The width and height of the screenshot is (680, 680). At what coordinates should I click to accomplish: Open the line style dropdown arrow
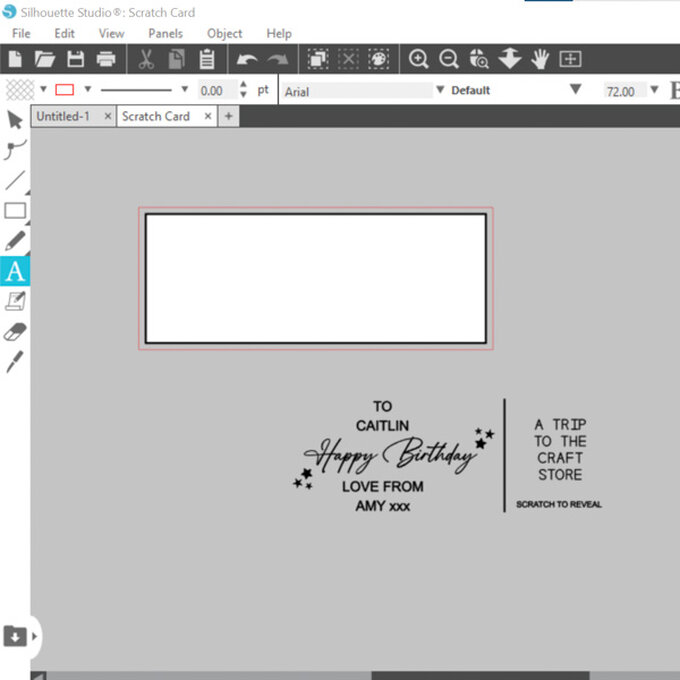[x=184, y=90]
